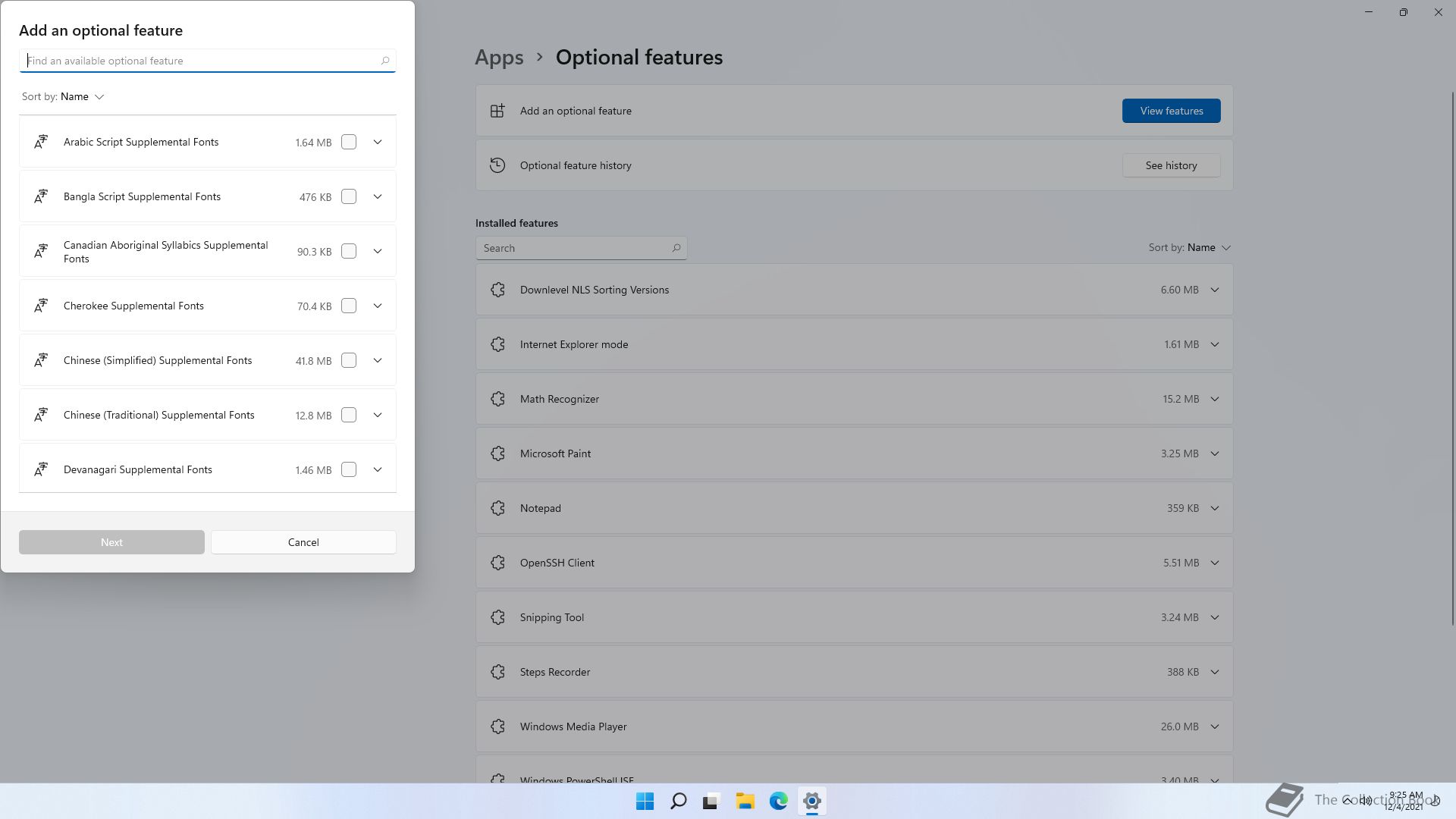Open File Explorer from the taskbar
The image size is (1456, 819).
[745, 801]
